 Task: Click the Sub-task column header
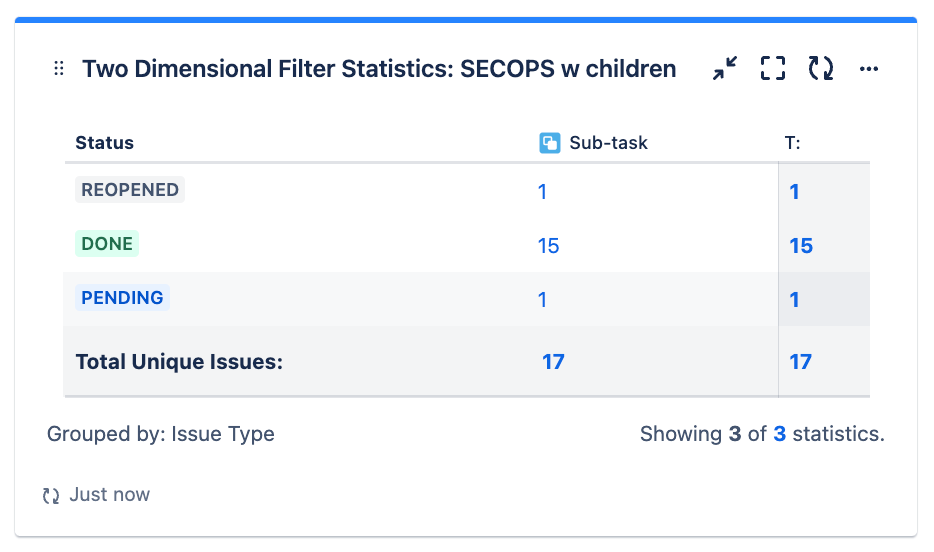[608, 143]
